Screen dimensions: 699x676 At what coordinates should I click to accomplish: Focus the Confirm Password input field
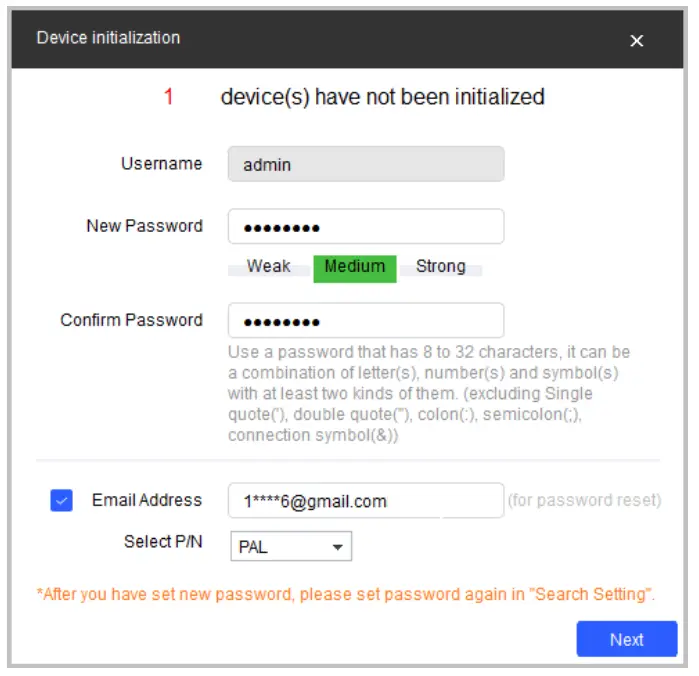[365, 321]
